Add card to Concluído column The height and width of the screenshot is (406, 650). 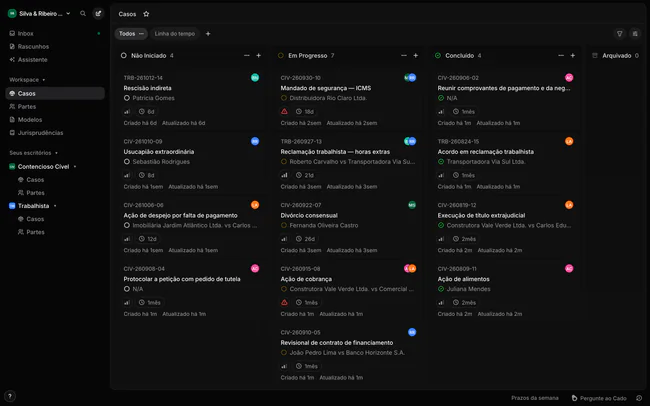coord(572,56)
